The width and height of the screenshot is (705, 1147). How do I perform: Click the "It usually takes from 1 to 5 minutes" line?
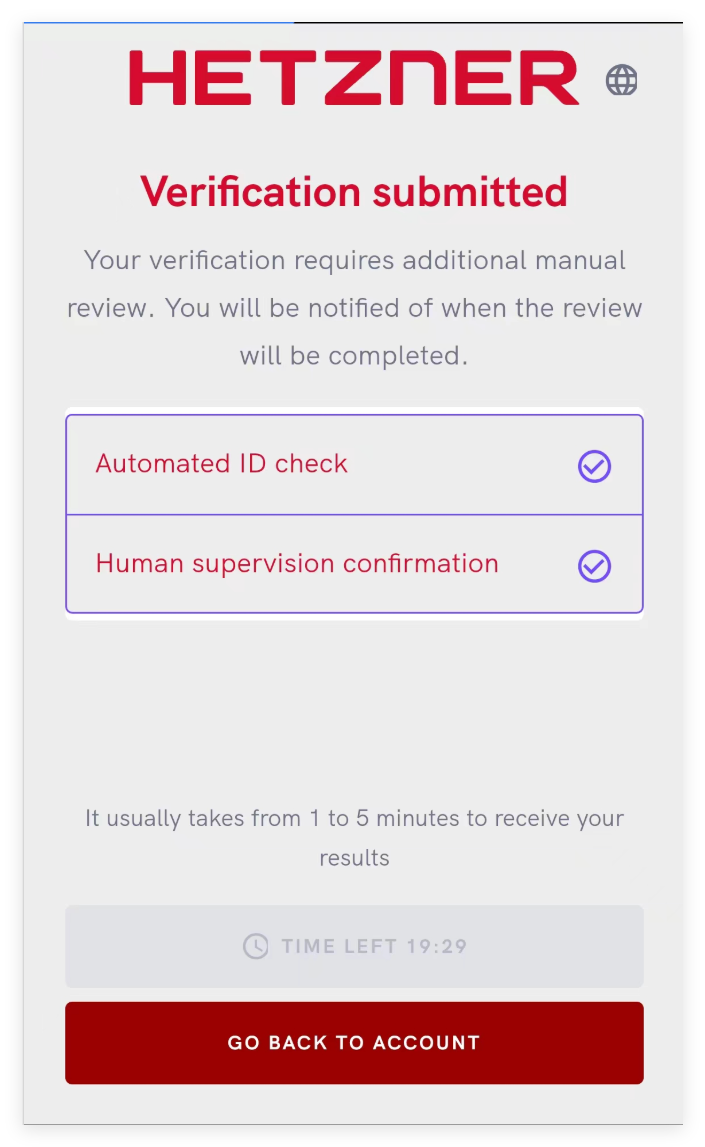point(354,819)
